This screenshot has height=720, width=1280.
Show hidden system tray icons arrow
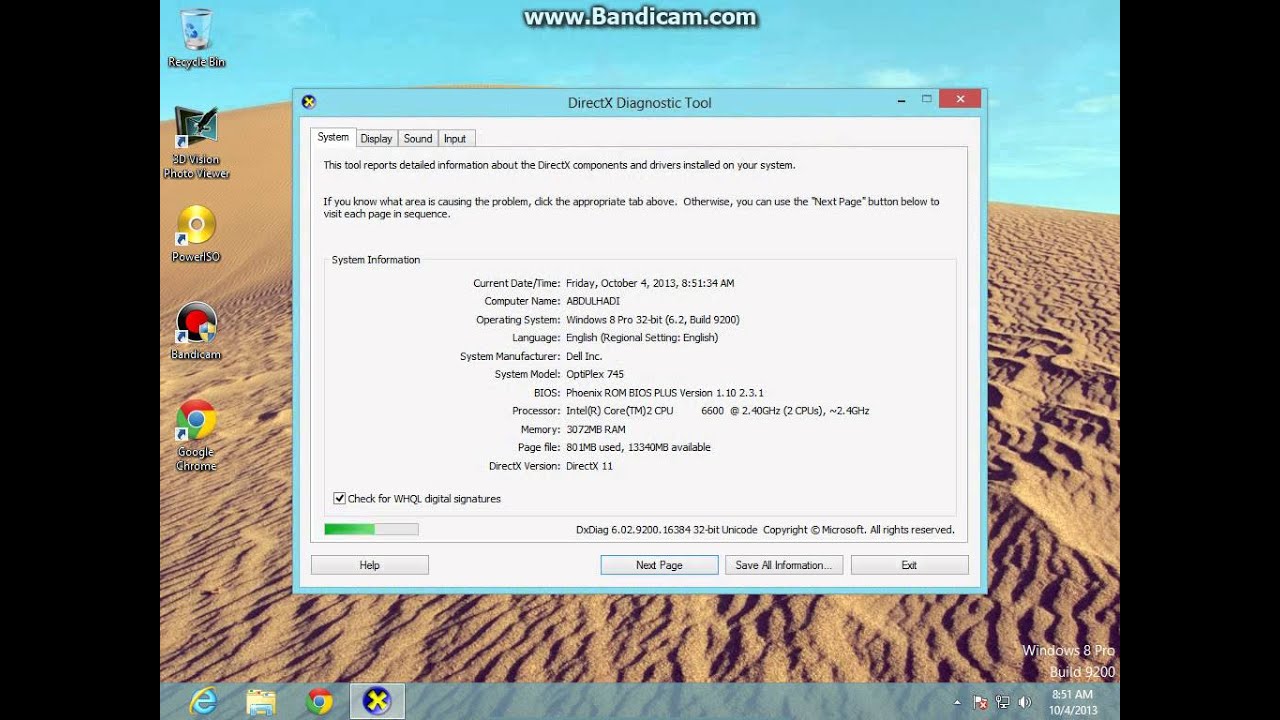pos(957,702)
